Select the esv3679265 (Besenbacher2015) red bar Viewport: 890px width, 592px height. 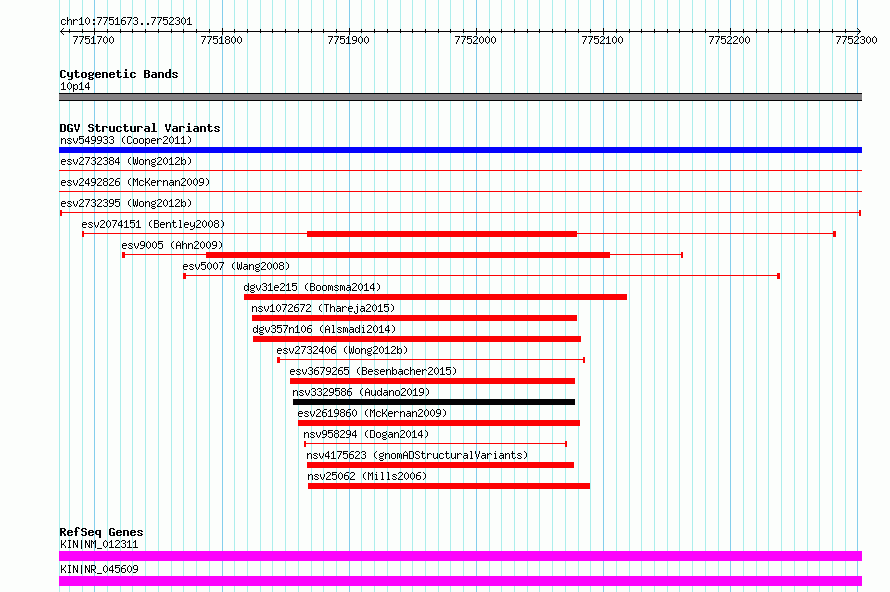433,381
